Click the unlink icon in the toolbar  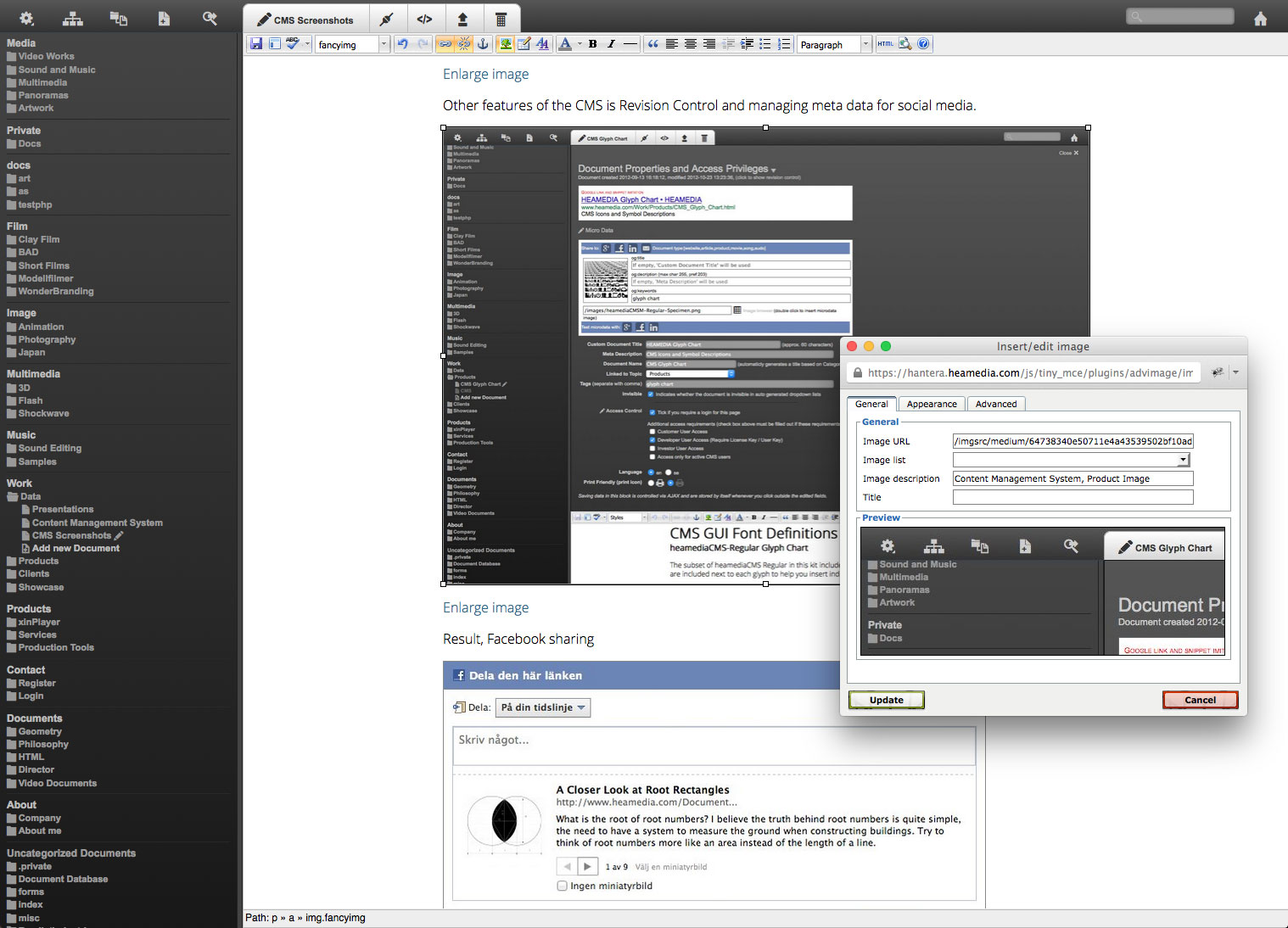(x=464, y=44)
